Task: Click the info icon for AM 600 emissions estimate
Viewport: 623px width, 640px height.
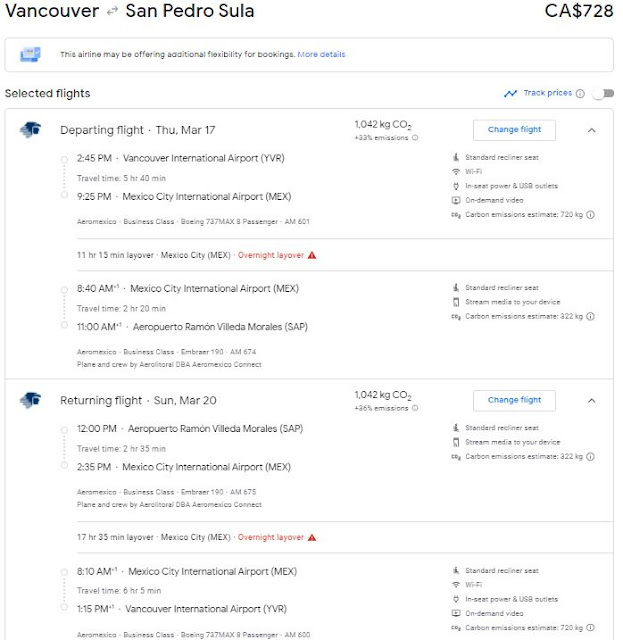Action: coord(590,627)
